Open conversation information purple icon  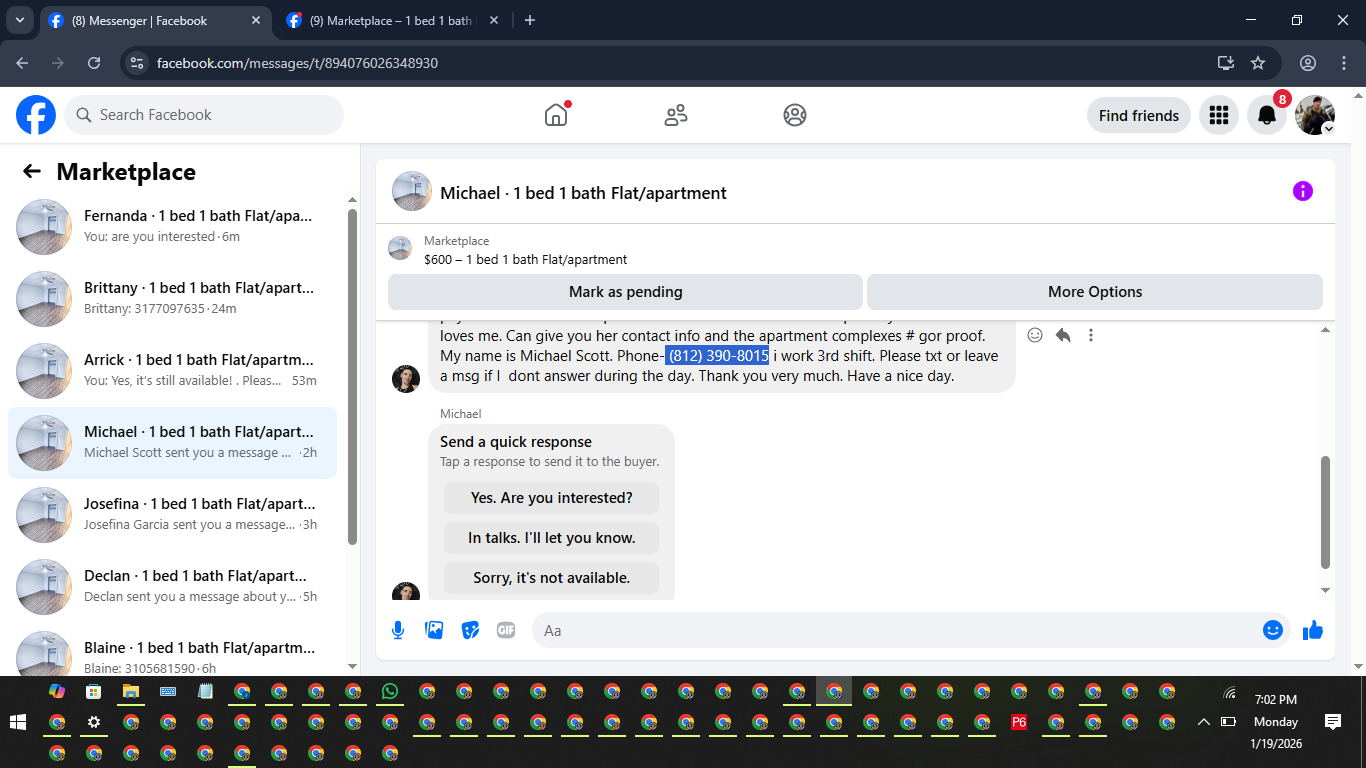point(1302,191)
